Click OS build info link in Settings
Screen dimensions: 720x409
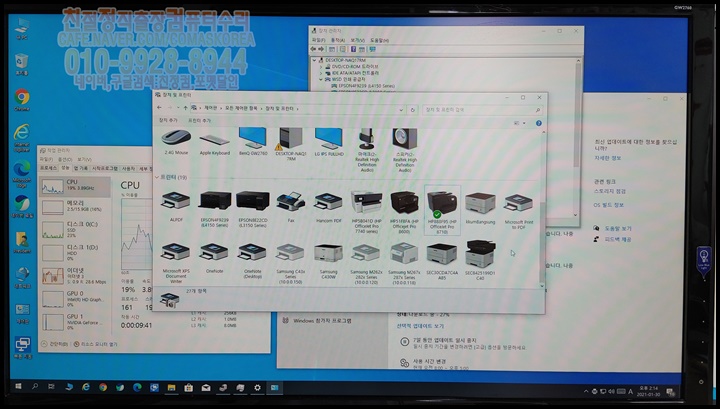609,205
